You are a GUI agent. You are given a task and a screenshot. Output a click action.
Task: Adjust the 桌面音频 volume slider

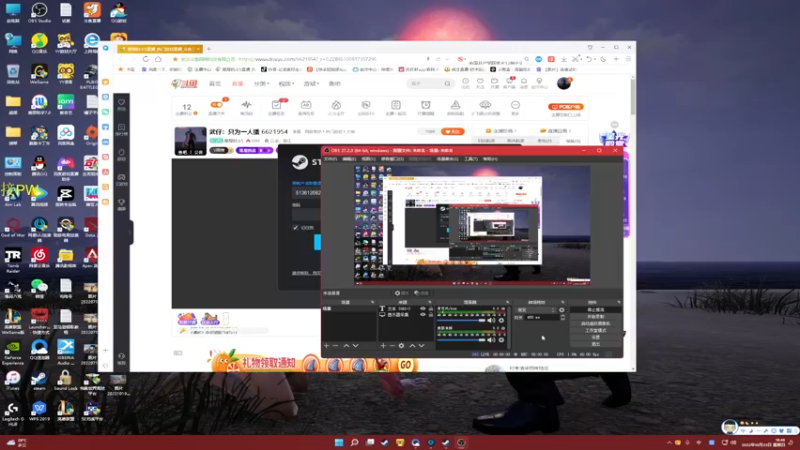coord(461,340)
